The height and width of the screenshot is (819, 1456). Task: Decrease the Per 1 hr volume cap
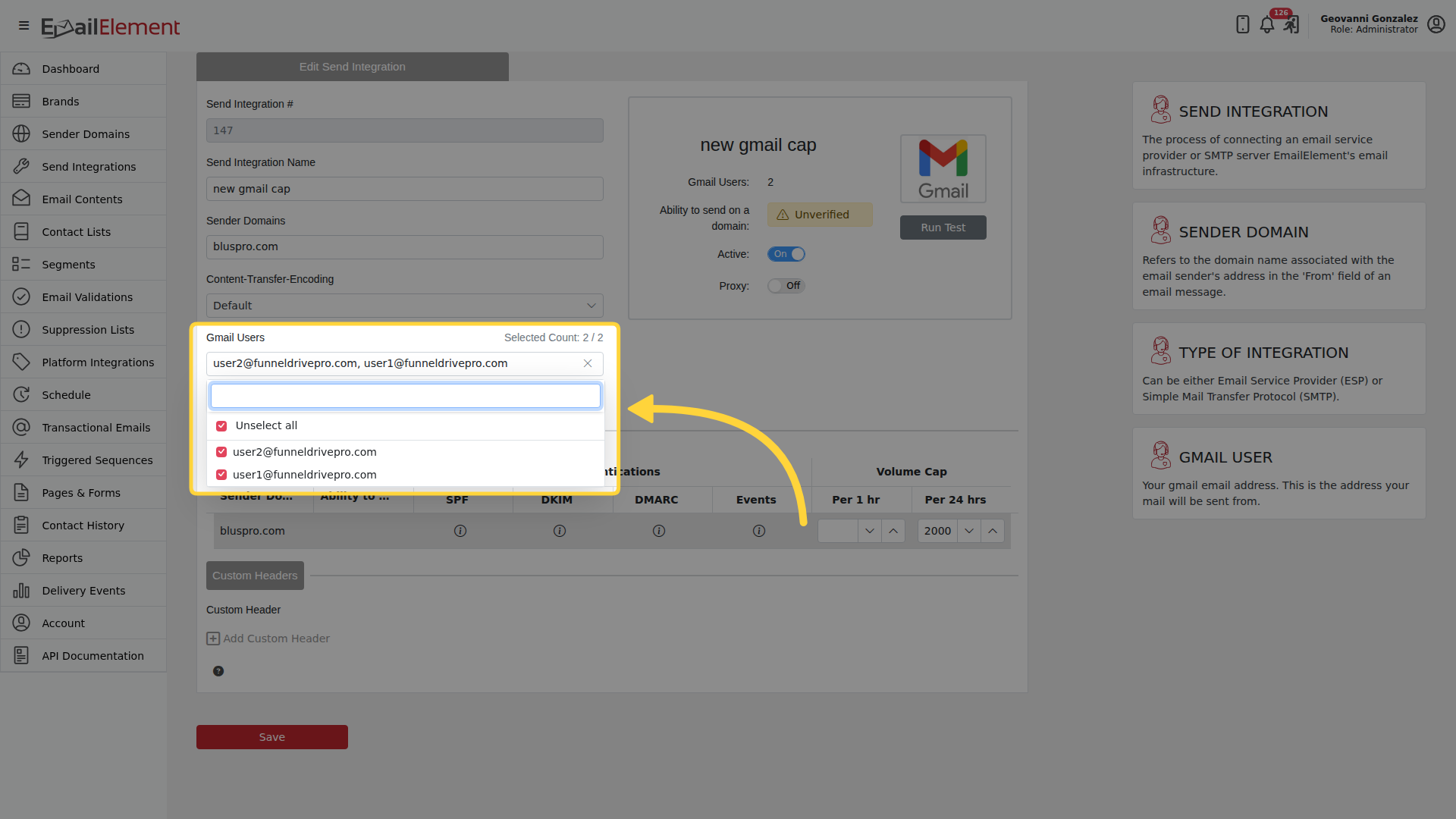[870, 531]
